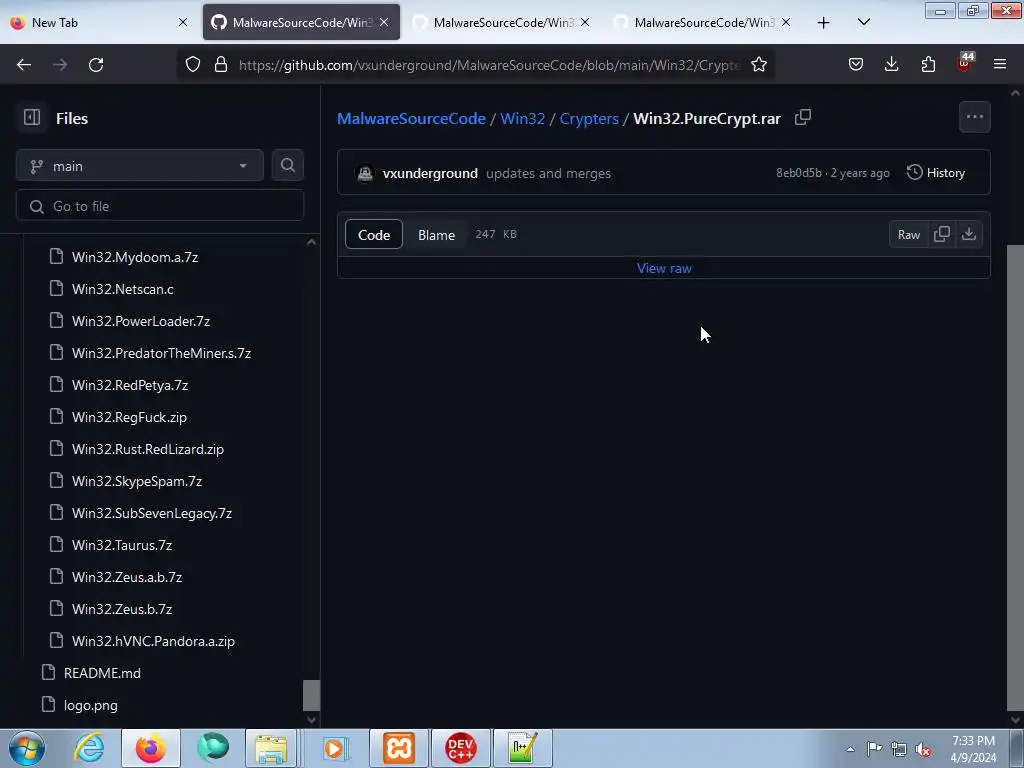Select Win32.PredatorTheMiner.s.7z file
This screenshot has height=768, width=1024.
[x=161, y=353]
